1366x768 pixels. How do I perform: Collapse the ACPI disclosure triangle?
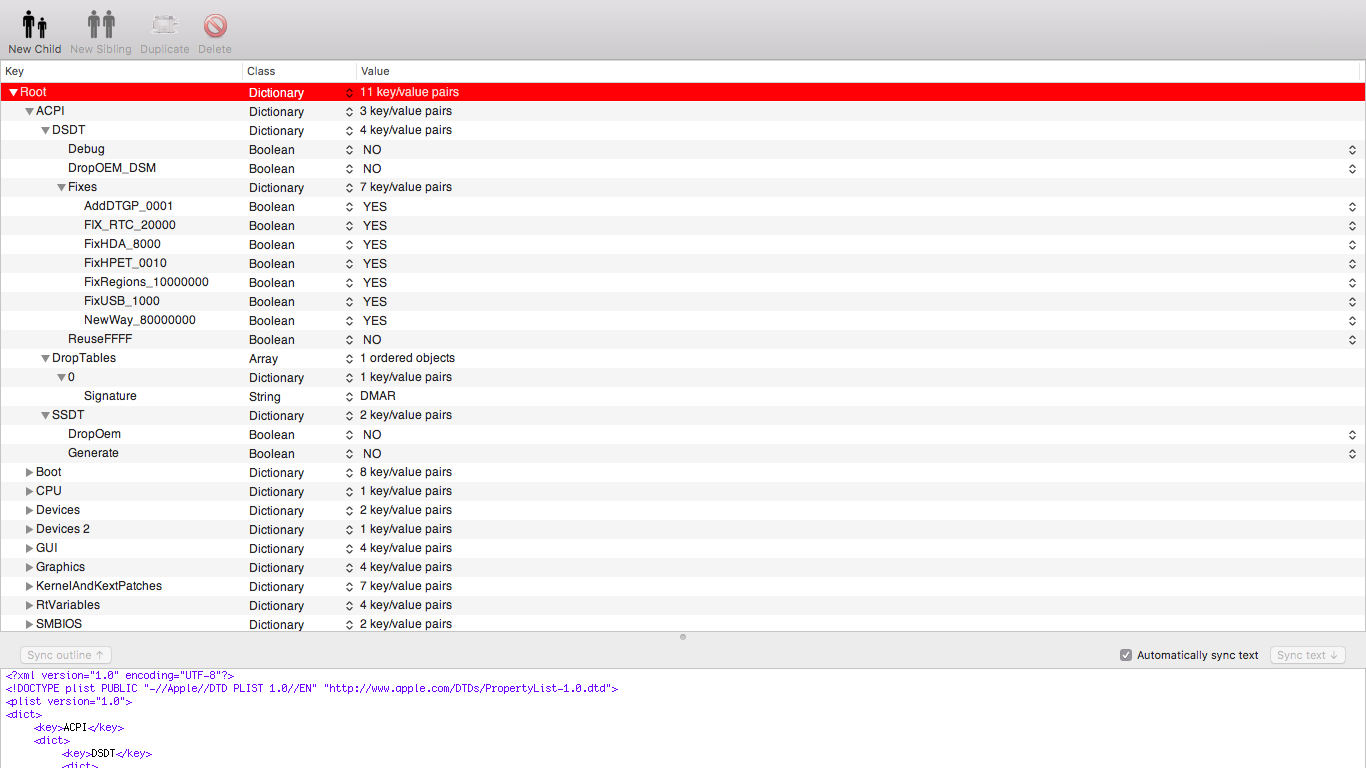(x=30, y=111)
